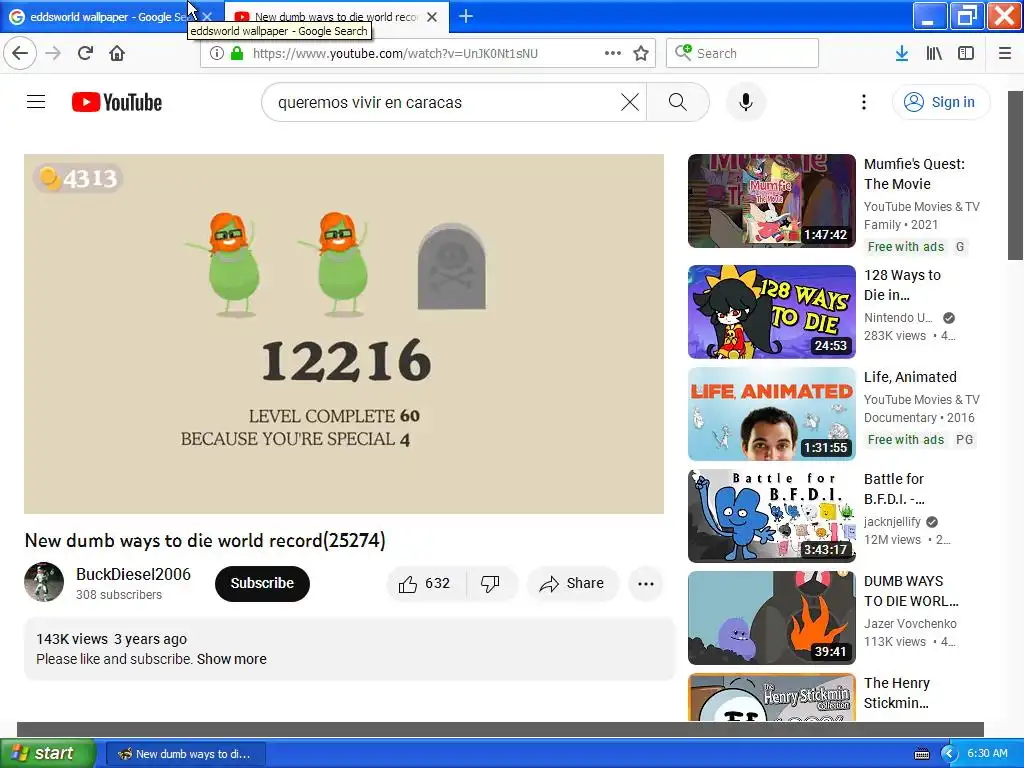Click the Jazer Vovchenko channel name
1024x768 pixels.
(910, 624)
